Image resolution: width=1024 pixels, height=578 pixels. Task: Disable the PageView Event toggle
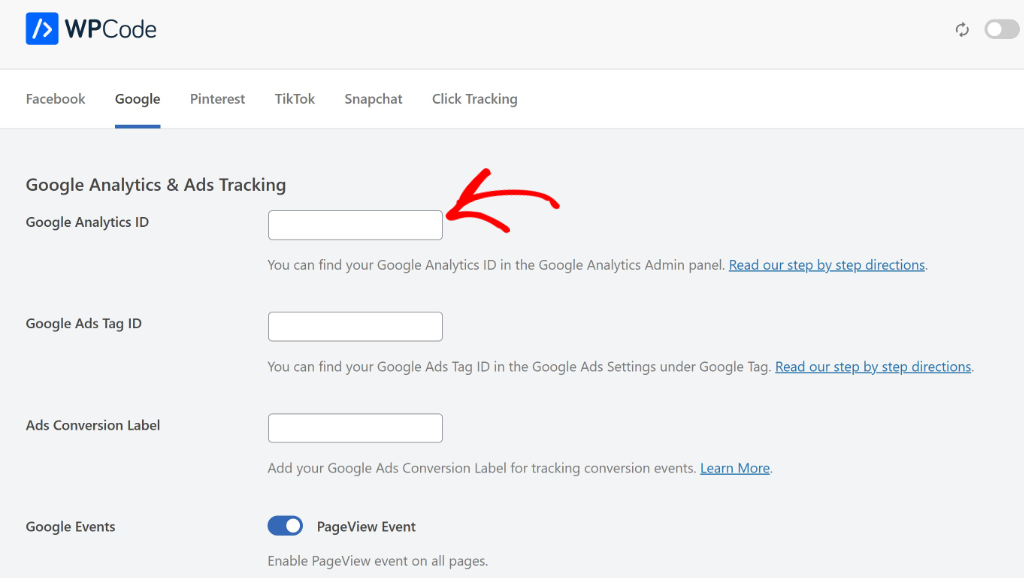point(285,526)
